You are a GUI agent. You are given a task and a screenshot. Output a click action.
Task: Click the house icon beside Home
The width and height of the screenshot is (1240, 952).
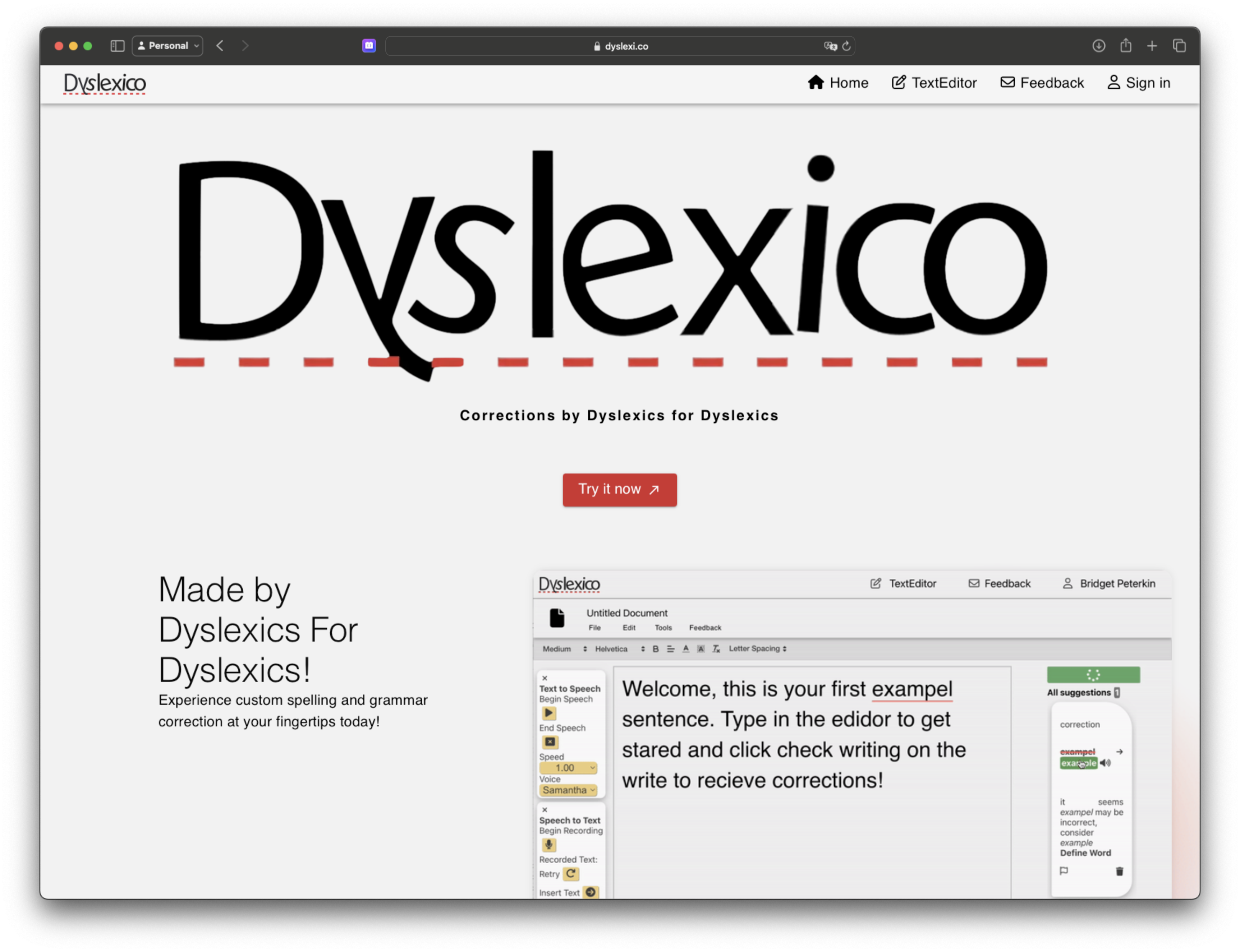coord(816,82)
